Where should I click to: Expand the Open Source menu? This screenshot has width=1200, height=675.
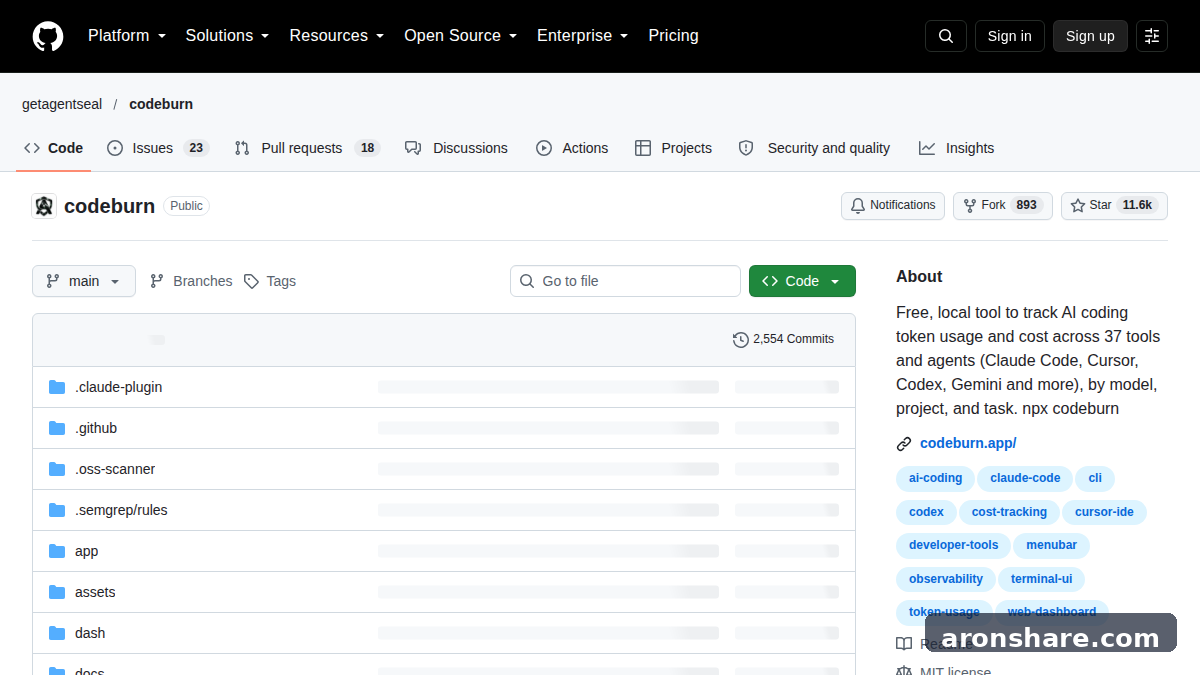(460, 36)
